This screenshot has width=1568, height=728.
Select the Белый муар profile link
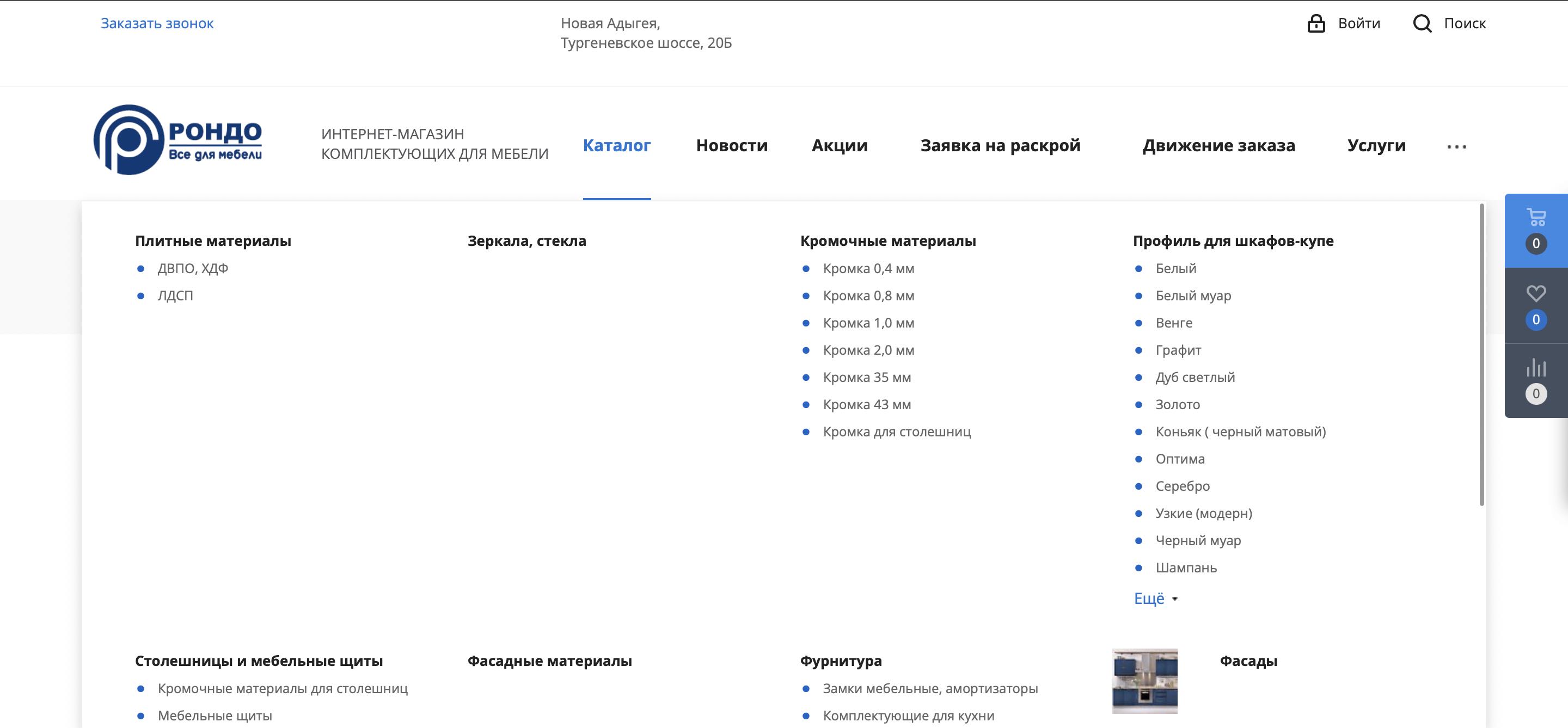(x=1193, y=295)
